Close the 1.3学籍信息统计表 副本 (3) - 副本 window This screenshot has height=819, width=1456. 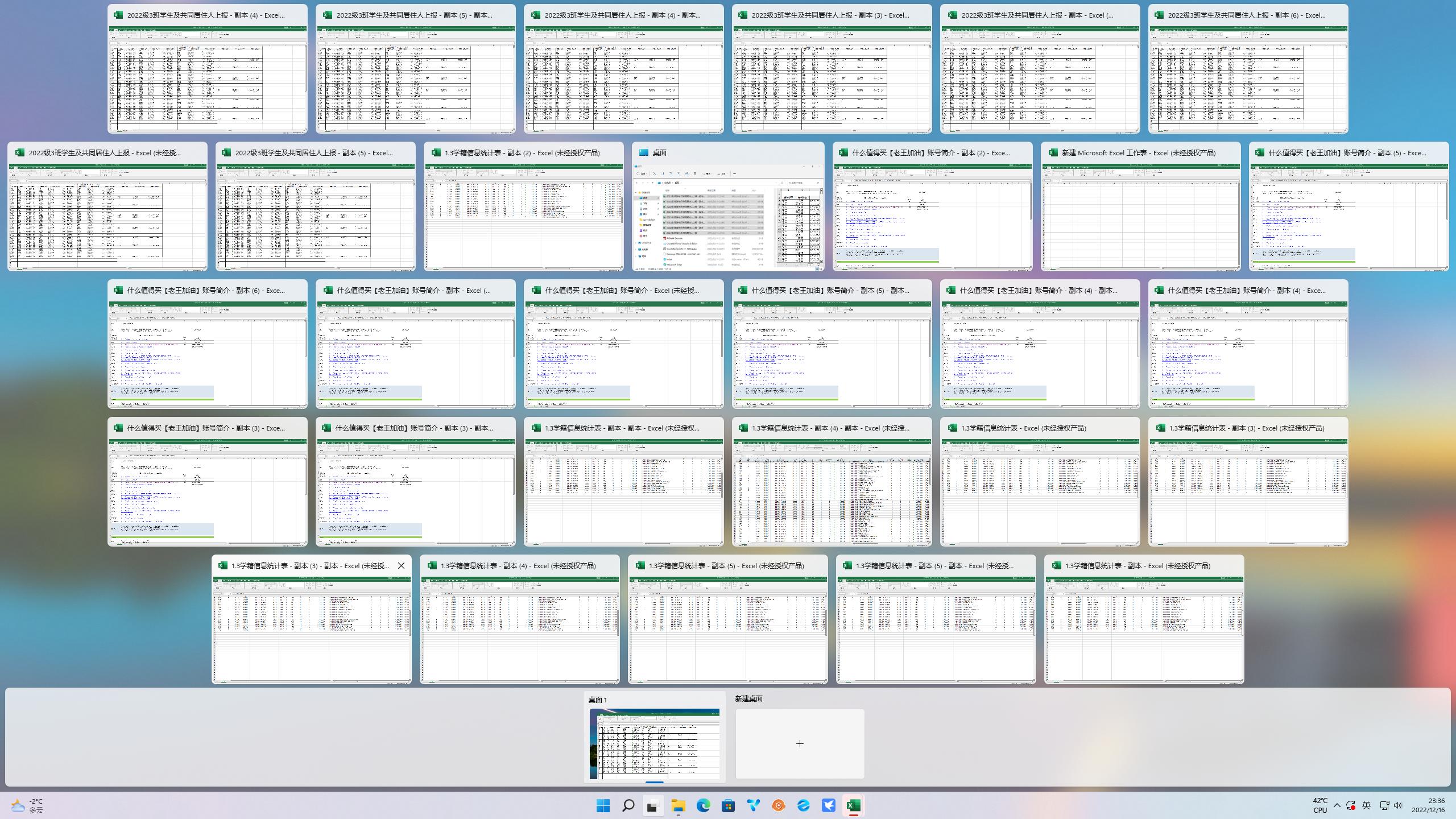coord(401,565)
